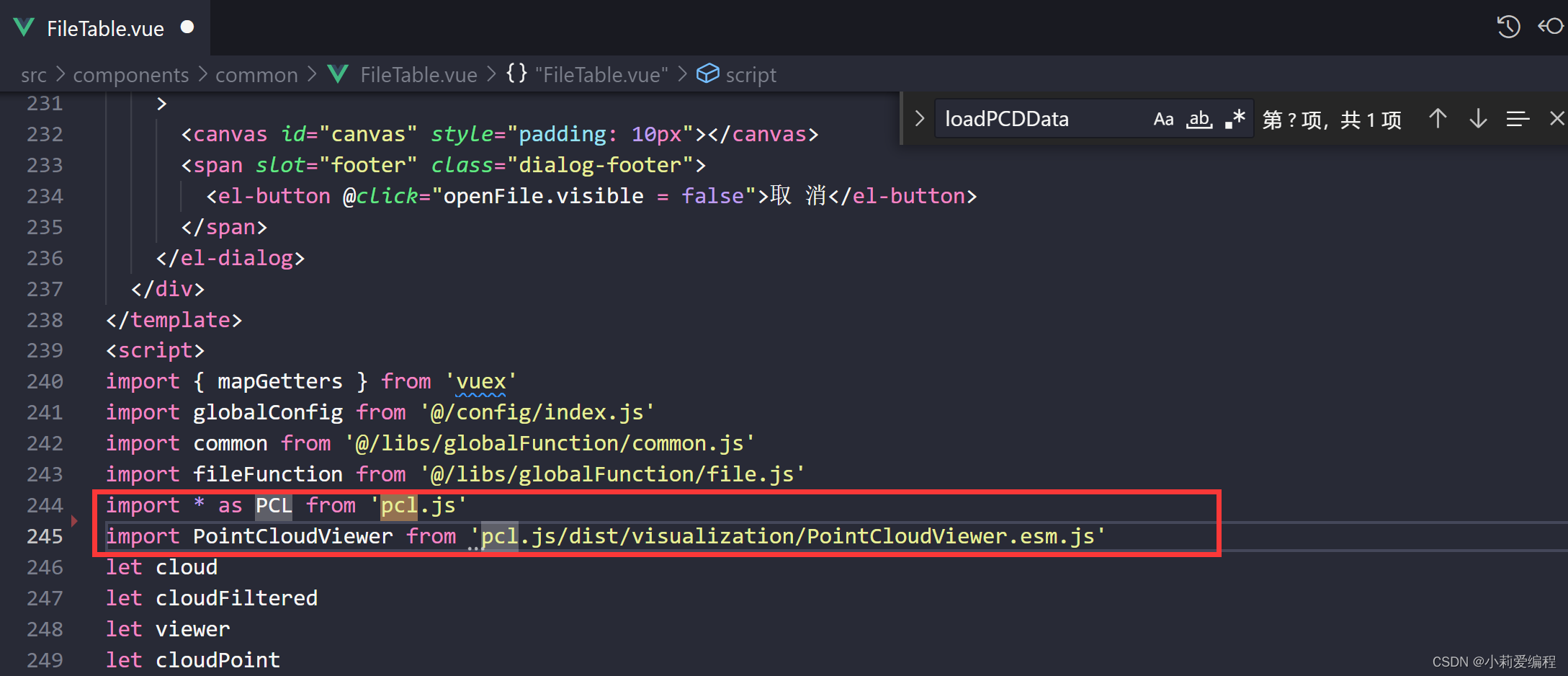The height and width of the screenshot is (676, 1568).
Task: Click line number 245
Action: tap(45, 536)
